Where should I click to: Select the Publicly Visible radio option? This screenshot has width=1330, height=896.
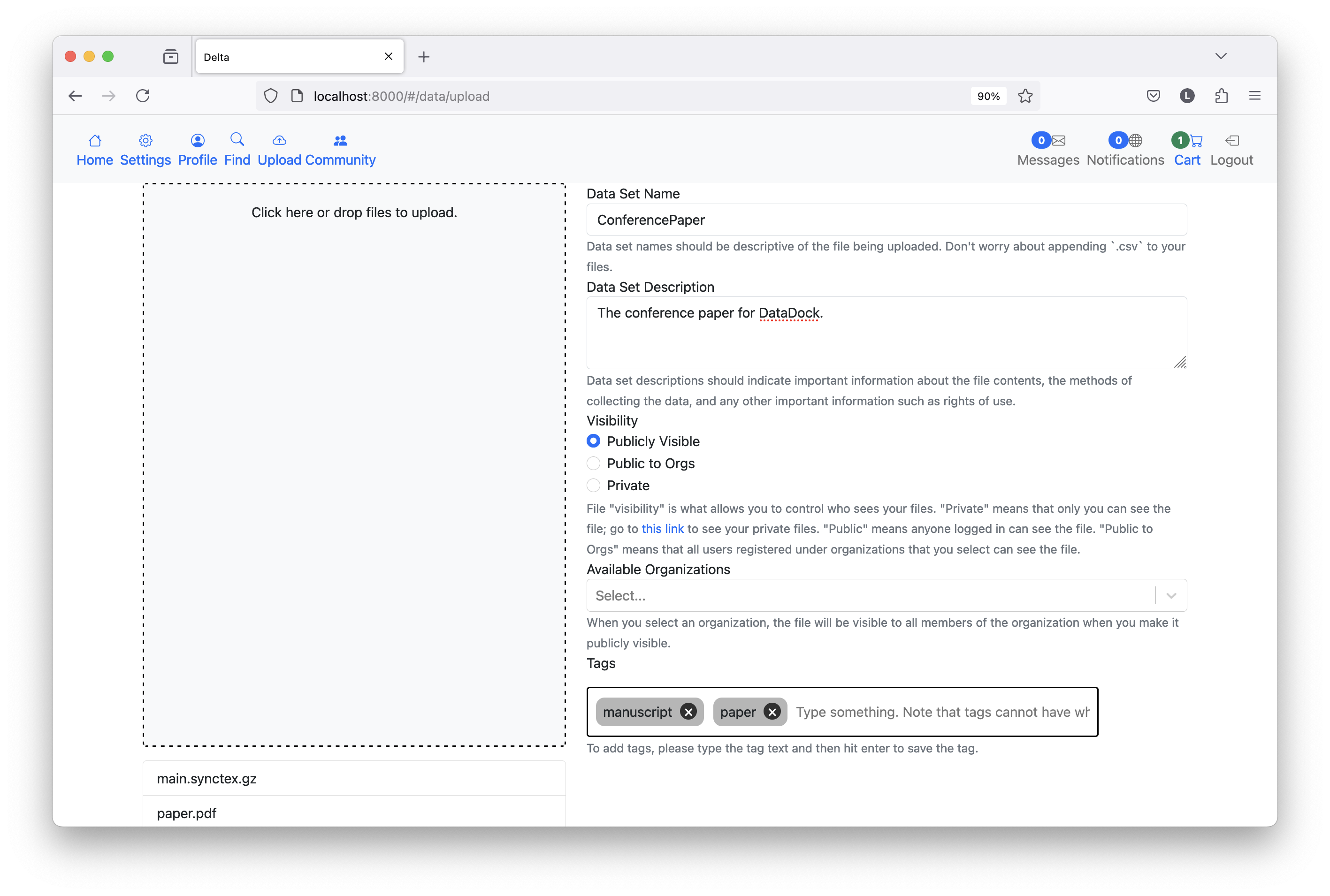pos(593,441)
